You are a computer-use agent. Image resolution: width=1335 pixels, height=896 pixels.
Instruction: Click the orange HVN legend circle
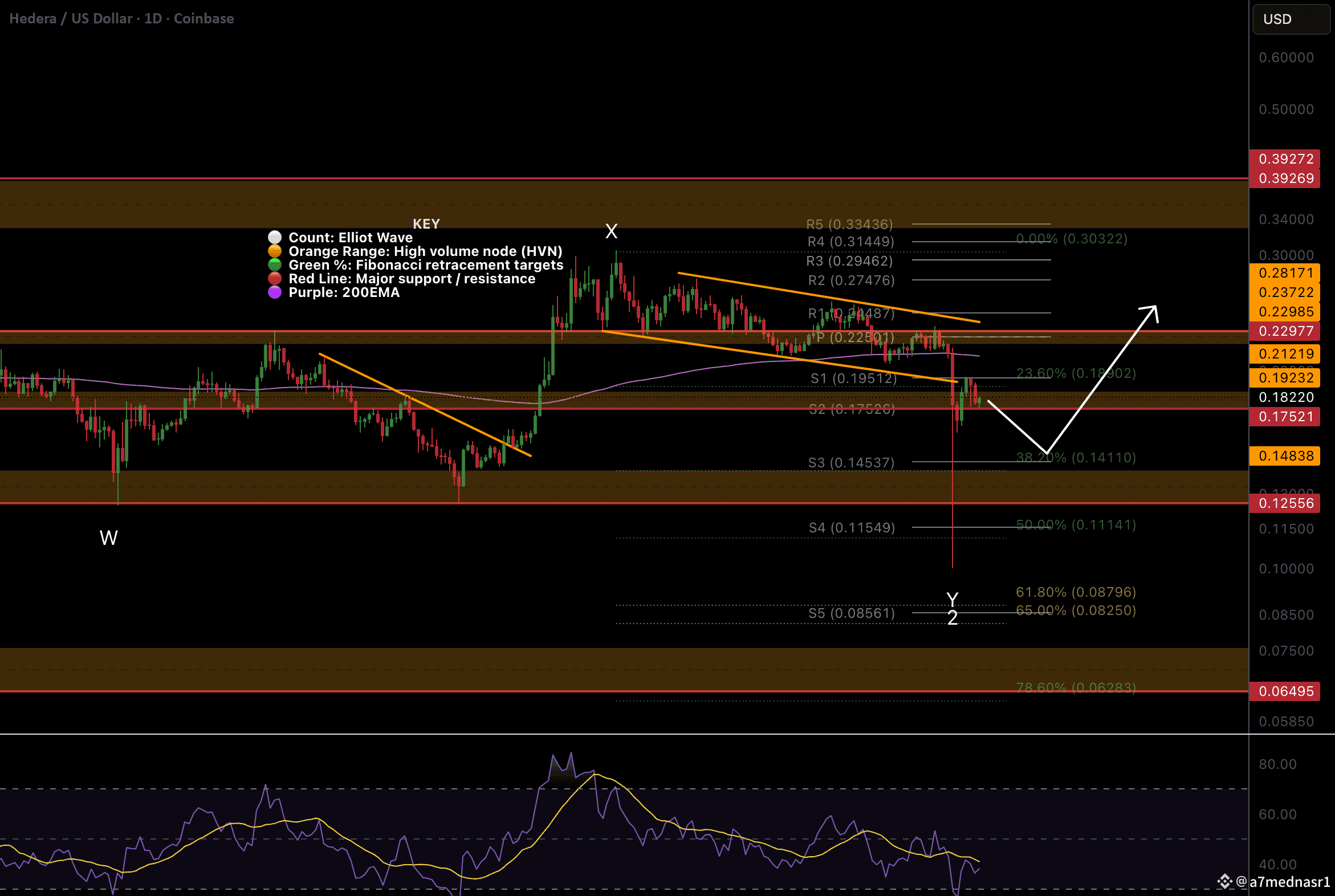coord(274,251)
